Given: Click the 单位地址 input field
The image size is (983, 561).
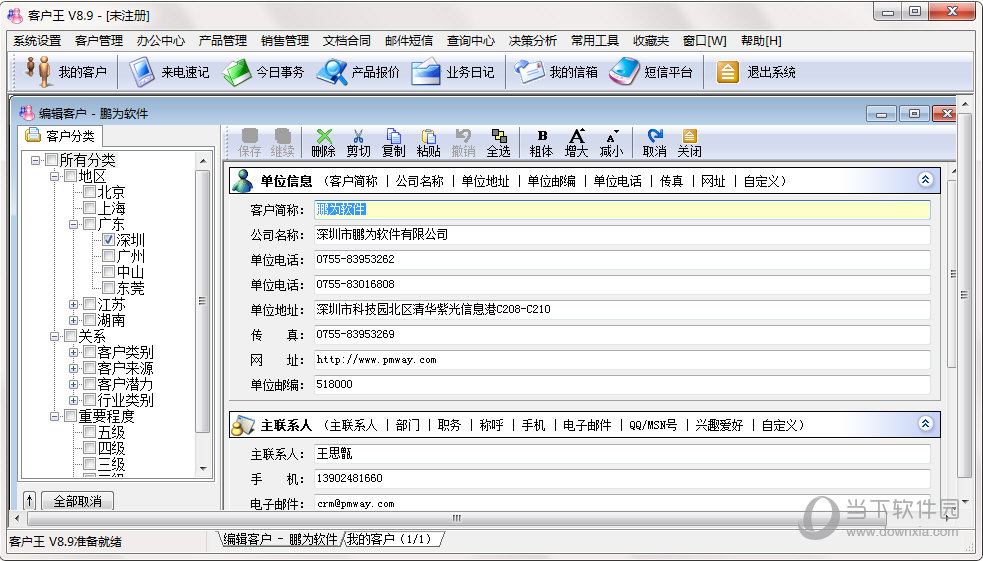Looking at the screenshot, I should [622, 309].
